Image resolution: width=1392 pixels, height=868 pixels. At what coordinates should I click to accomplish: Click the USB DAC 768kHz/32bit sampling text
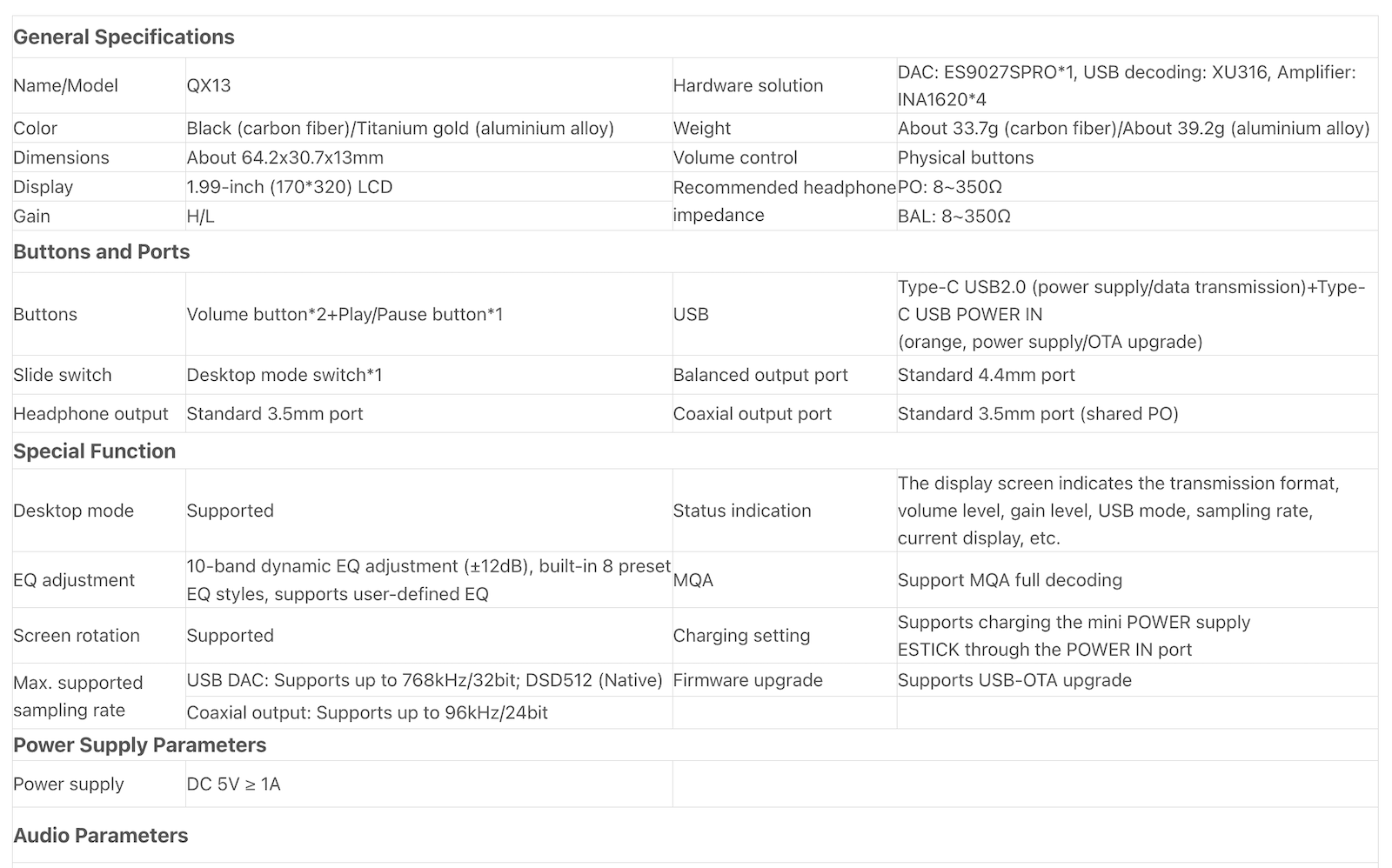[x=425, y=680]
